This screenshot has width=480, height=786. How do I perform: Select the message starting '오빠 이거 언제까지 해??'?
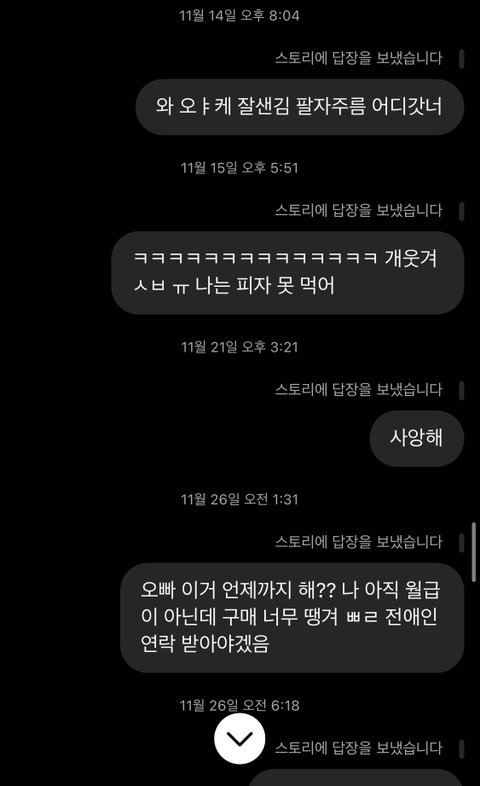click(292, 618)
